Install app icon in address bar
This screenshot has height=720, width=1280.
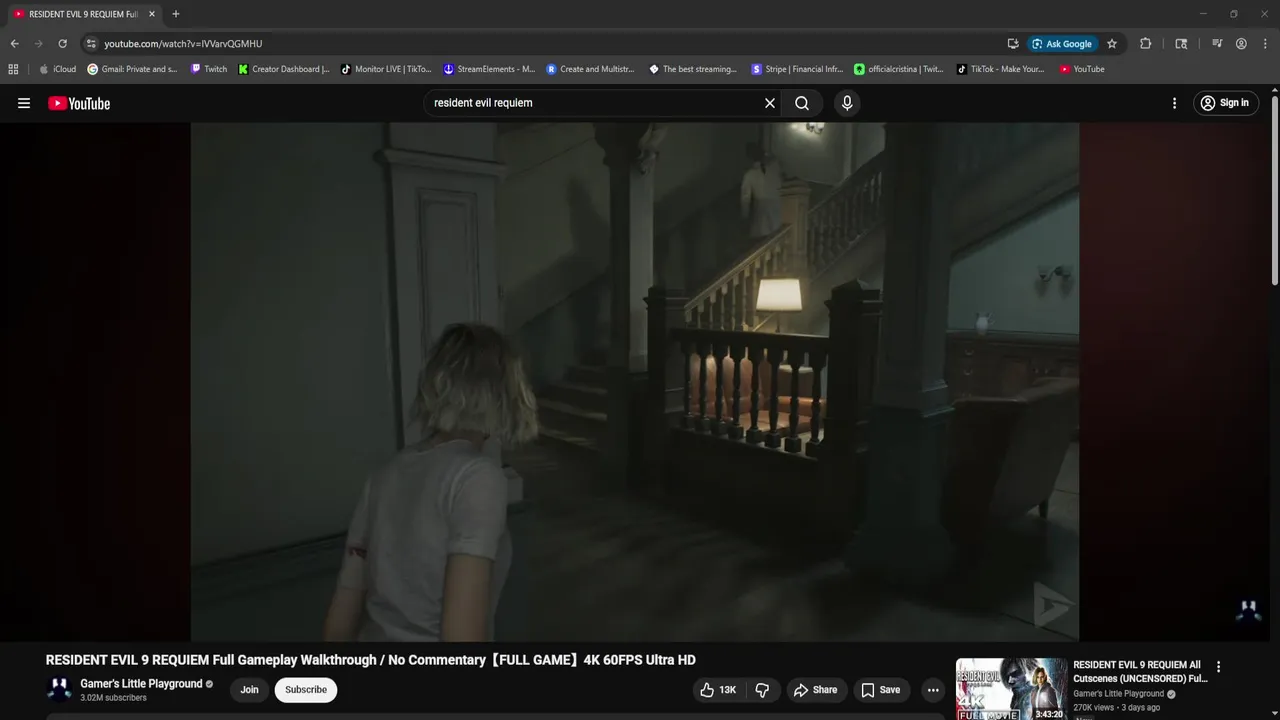(x=1013, y=44)
